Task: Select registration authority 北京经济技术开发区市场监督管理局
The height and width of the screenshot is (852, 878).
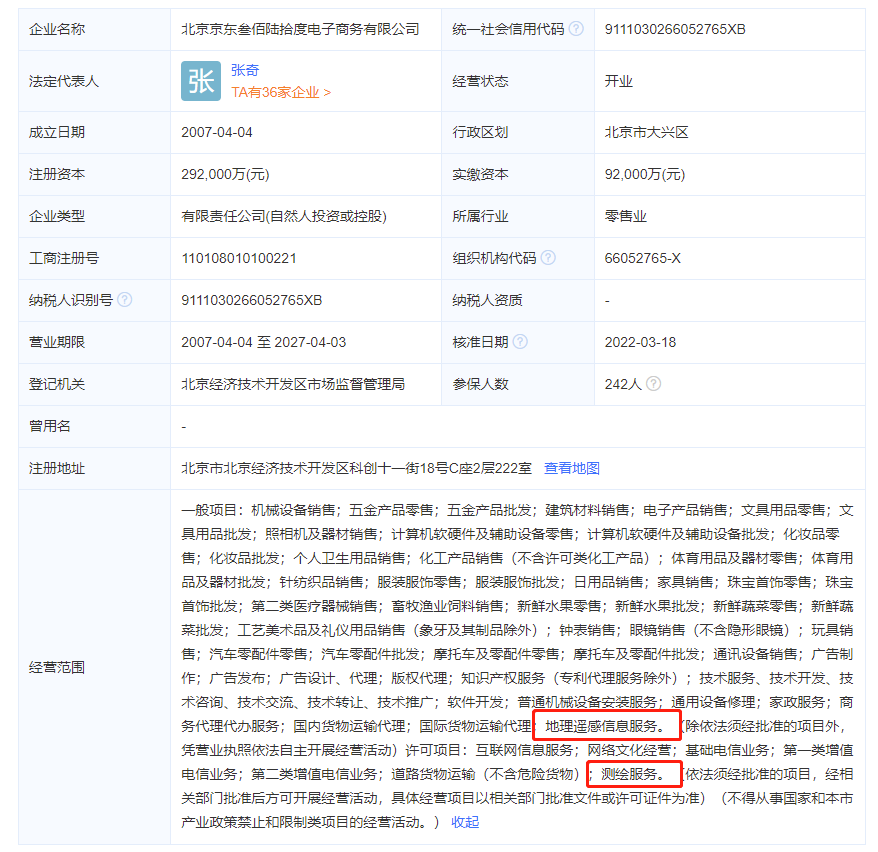Action: coord(293,384)
